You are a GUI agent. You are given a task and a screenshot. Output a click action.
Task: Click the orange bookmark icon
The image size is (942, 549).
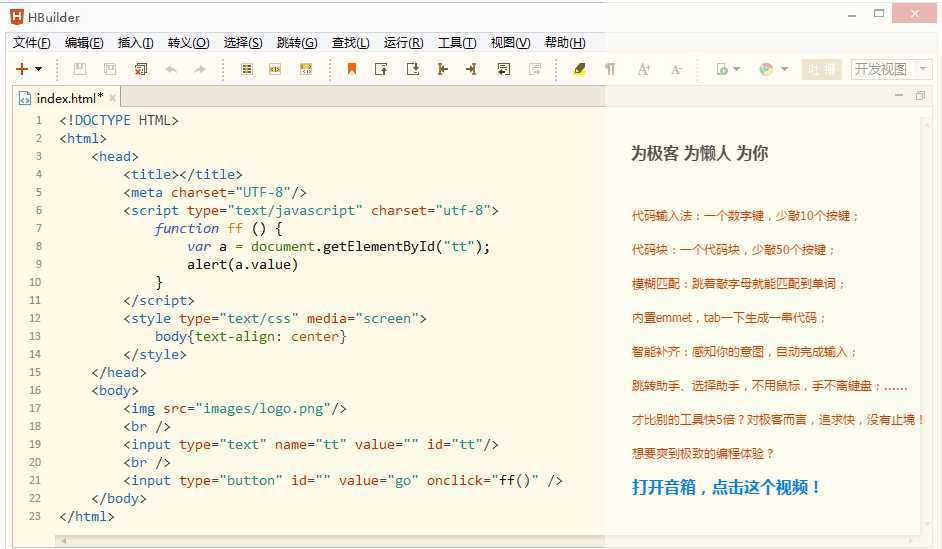coord(352,69)
